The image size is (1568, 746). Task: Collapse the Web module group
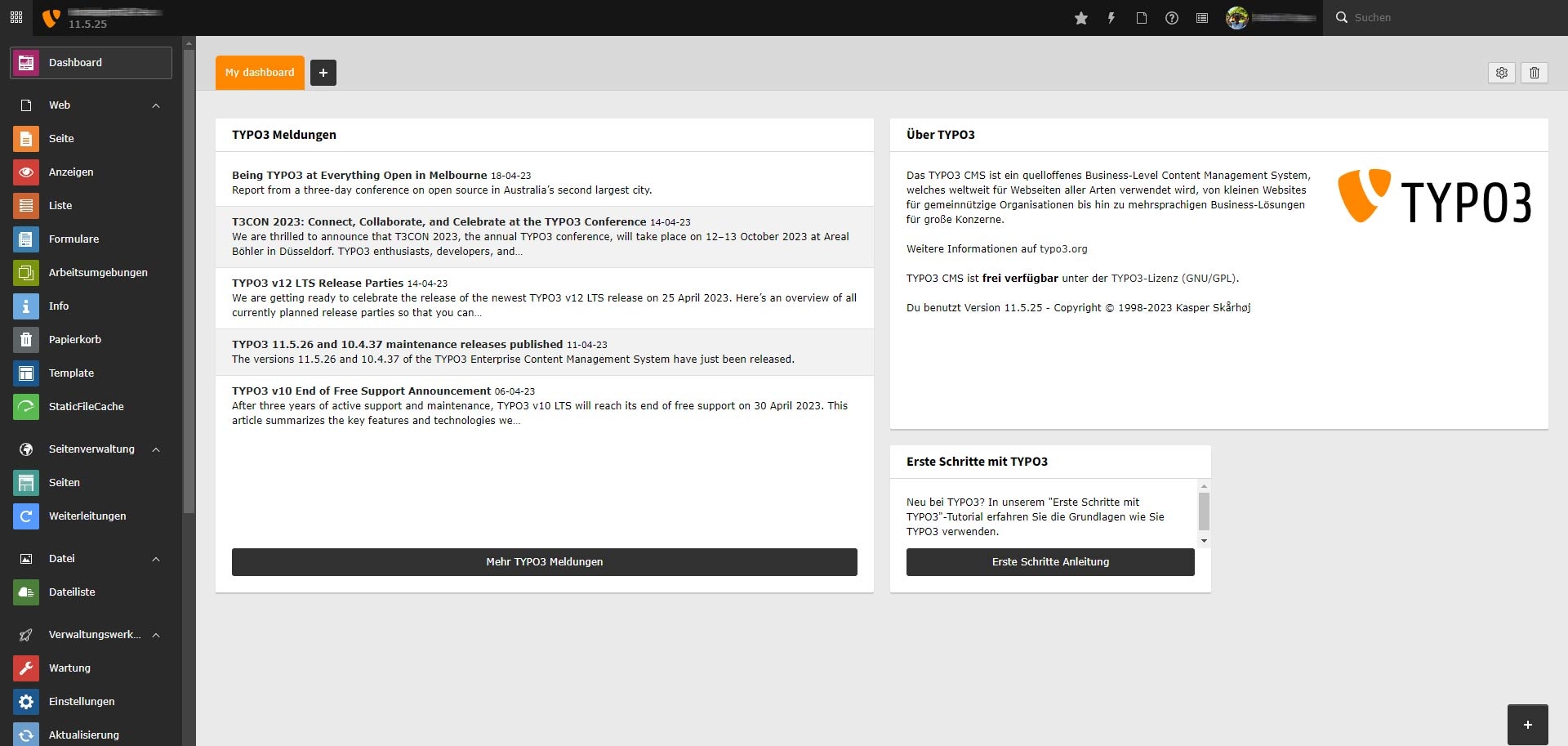click(91, 105)
